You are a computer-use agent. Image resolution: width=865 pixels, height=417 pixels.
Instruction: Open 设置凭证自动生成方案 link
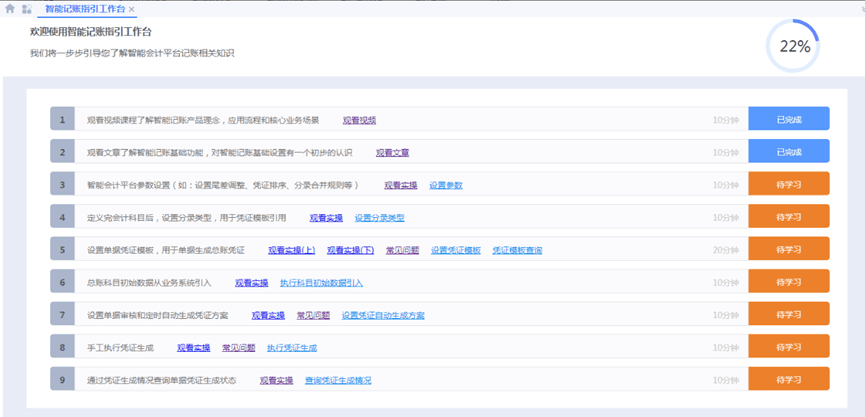click(x=383, y=316)
